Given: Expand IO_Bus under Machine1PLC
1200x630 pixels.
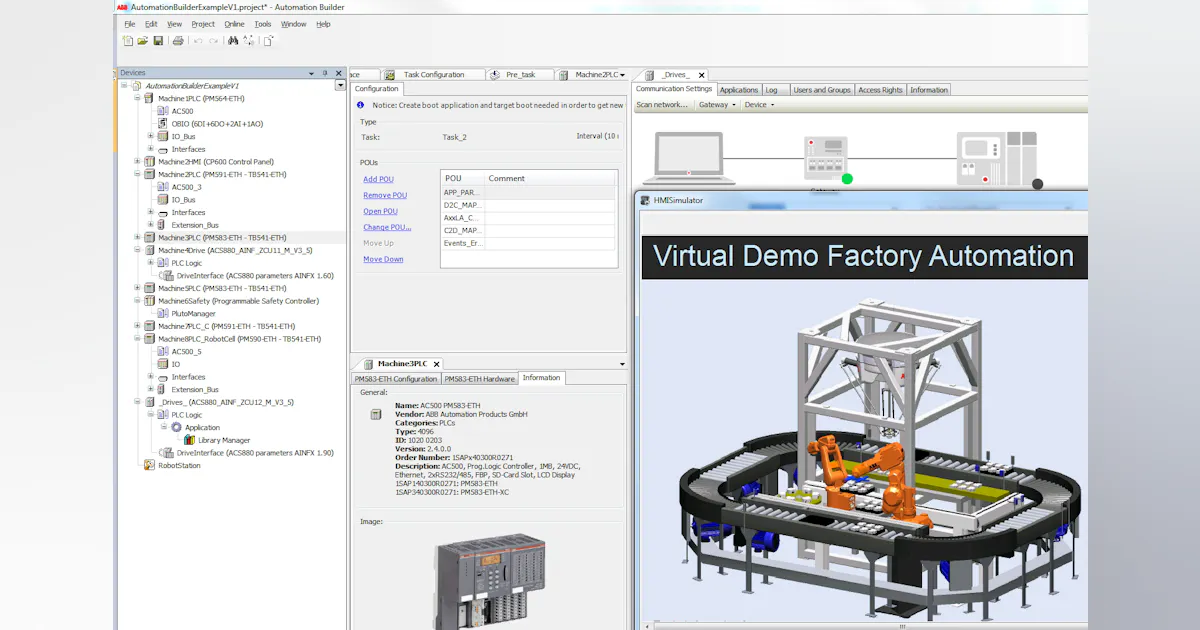Looking at the screenshot, I should pyautogui.click(x=151, y=137).
